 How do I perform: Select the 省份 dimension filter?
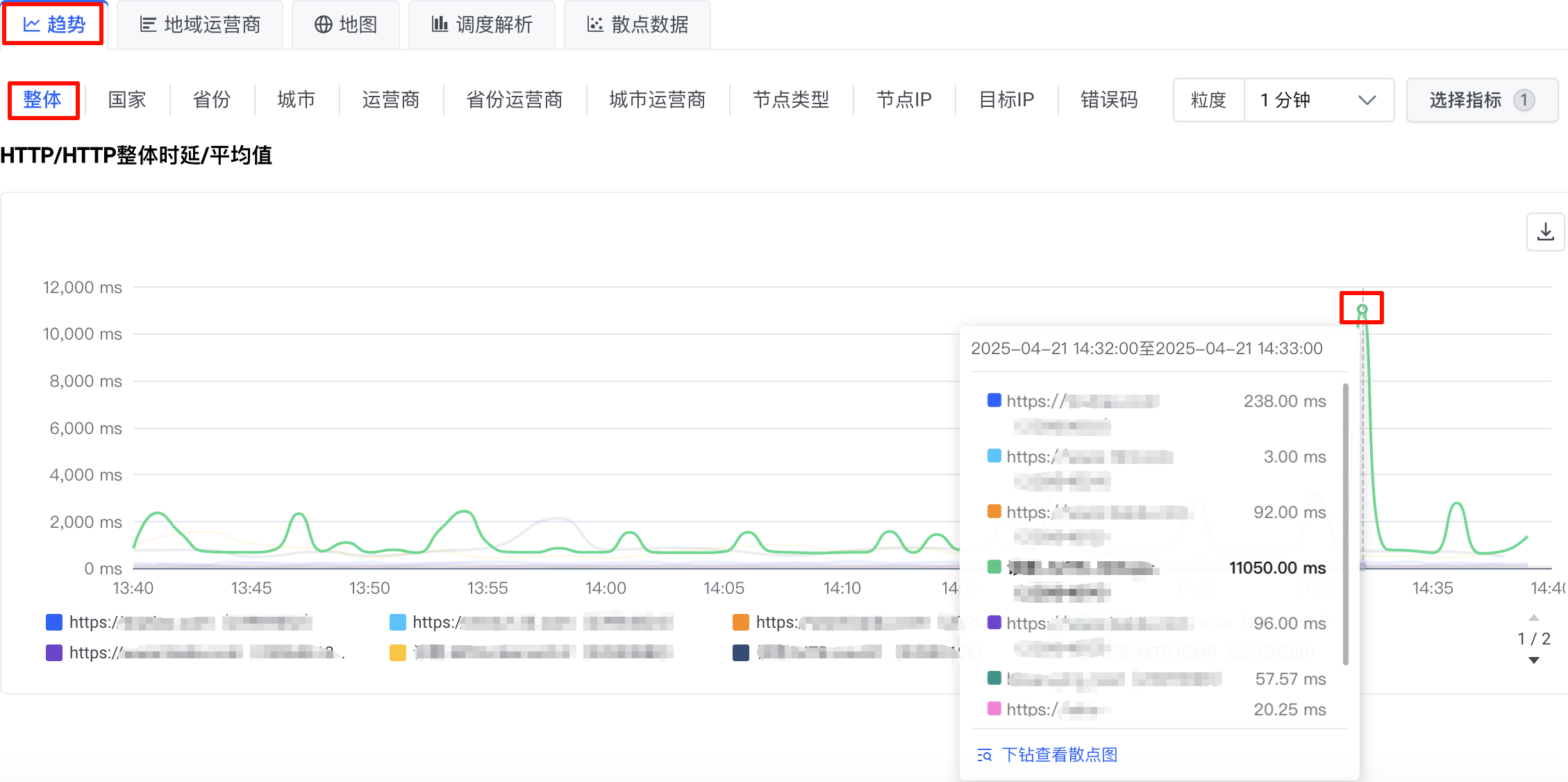pyautogui.click(x=212, y=100)
